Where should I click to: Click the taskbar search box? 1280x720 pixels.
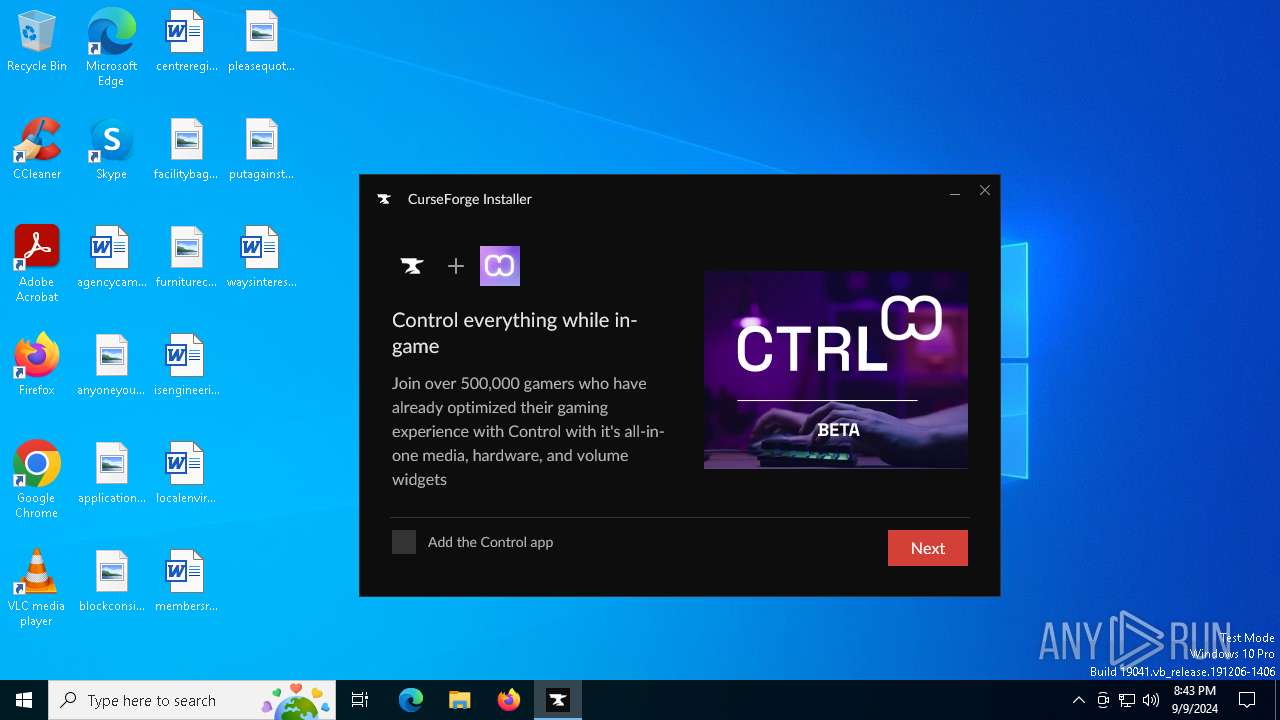[x=192, y=700]
